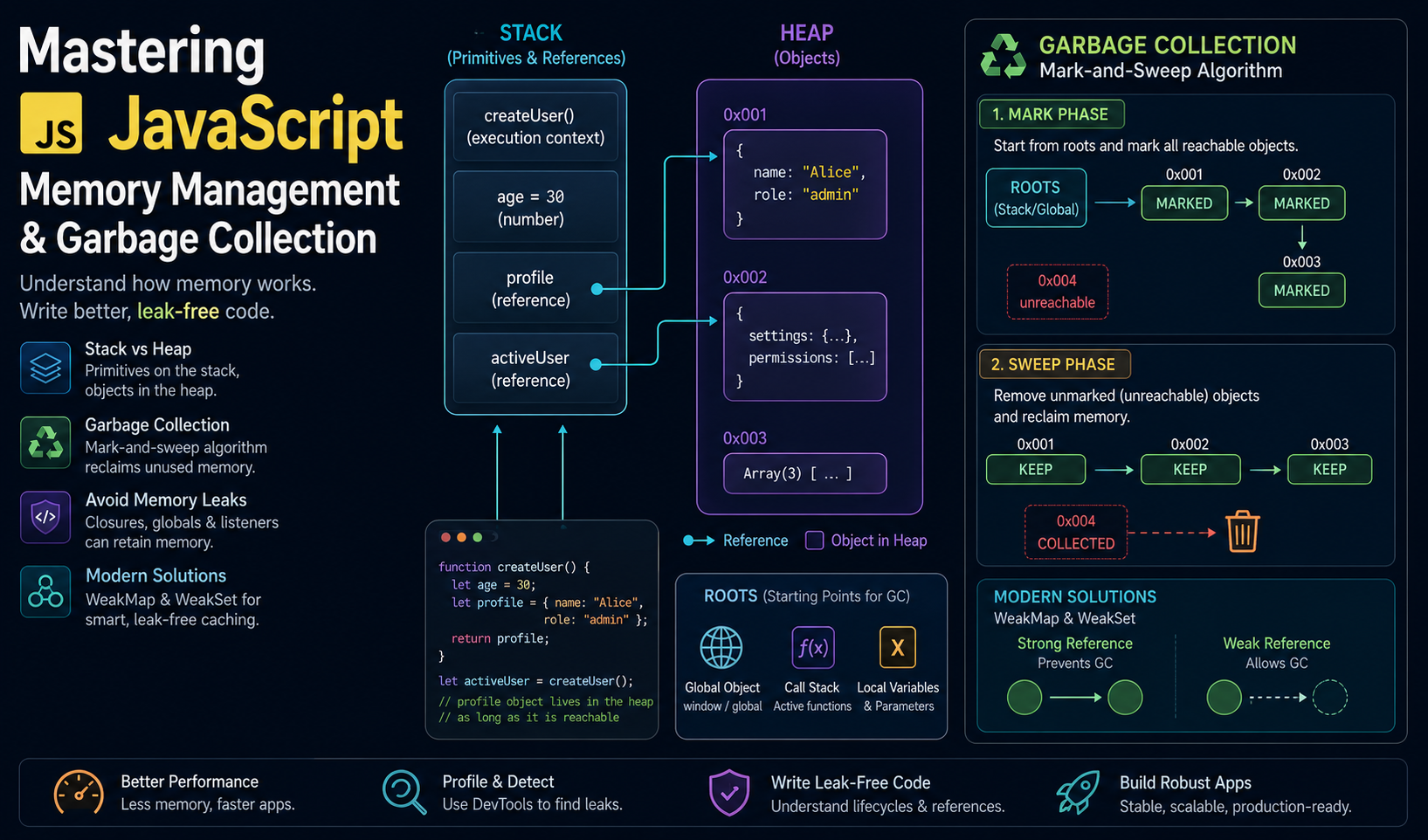The width and height of the screenshot is (1428, 840).
Task: Click the MARKED box under 0x001
Action: point(1184,203)
